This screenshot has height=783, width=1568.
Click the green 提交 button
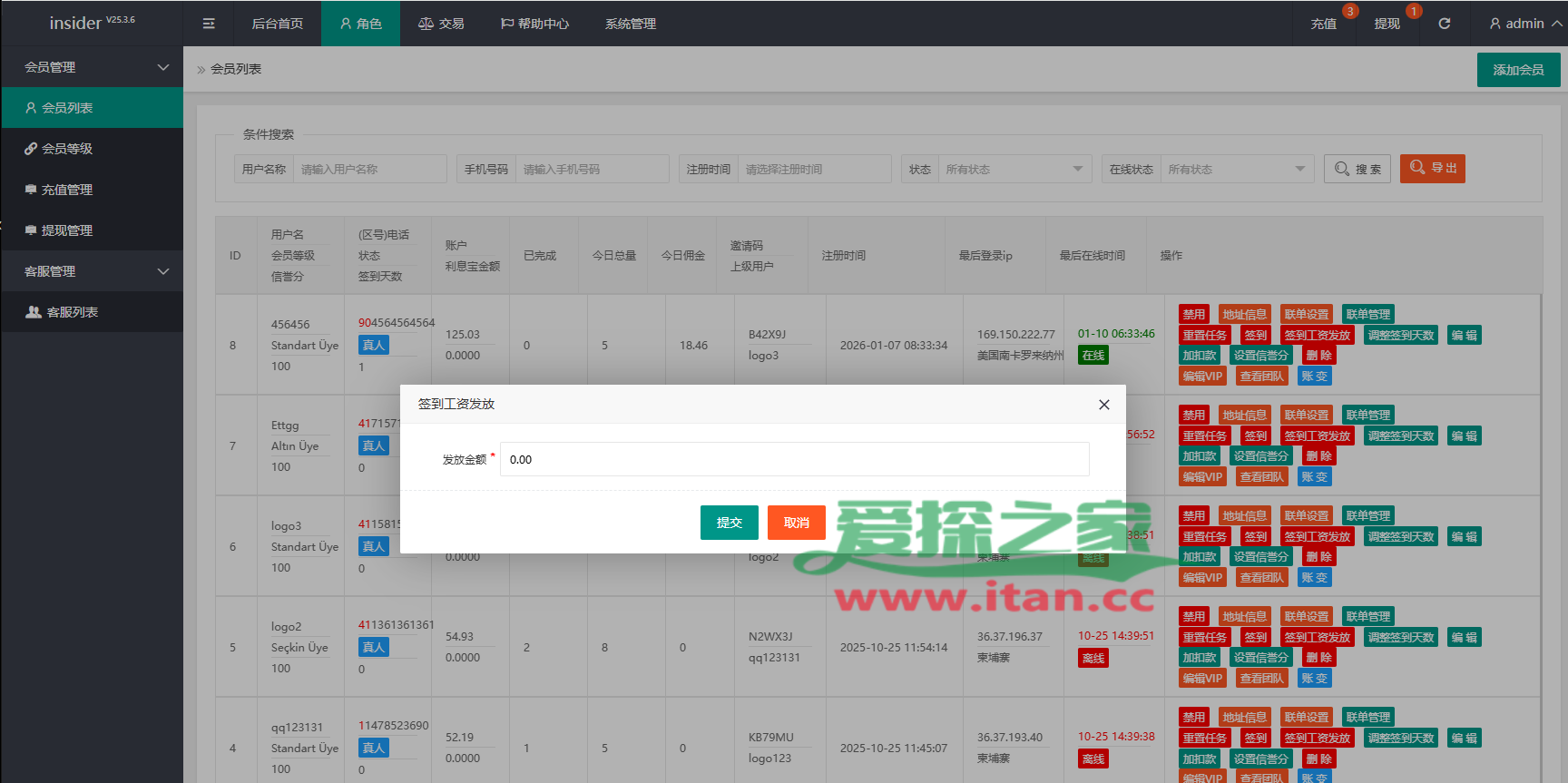[729, 523]
